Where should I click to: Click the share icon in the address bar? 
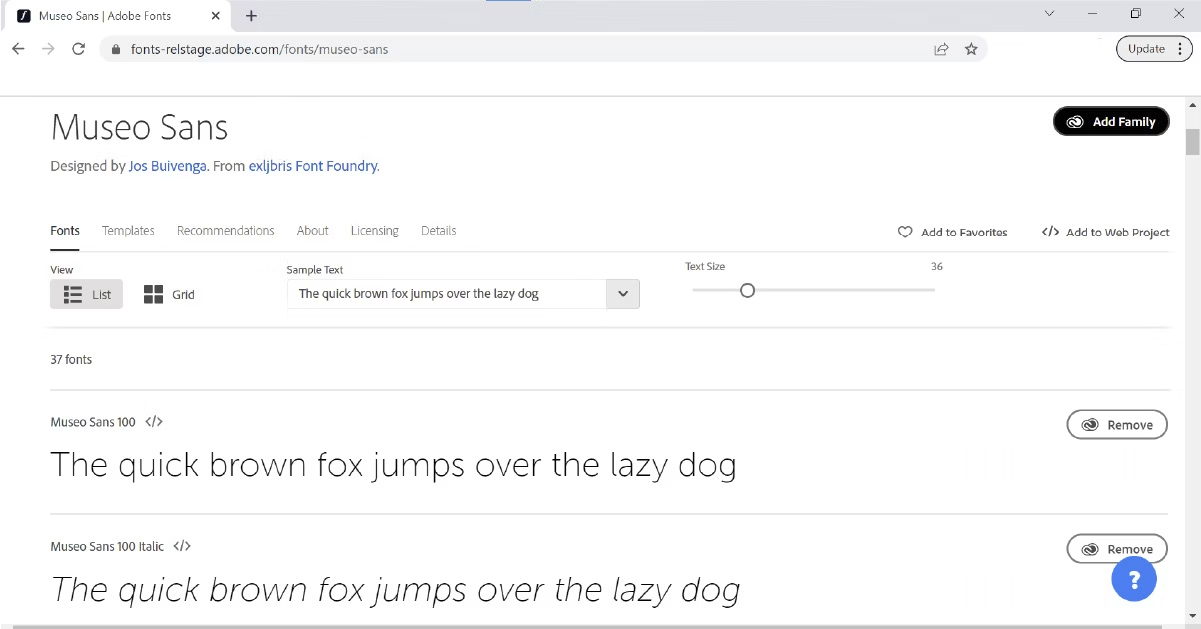(x=941, y=48)
